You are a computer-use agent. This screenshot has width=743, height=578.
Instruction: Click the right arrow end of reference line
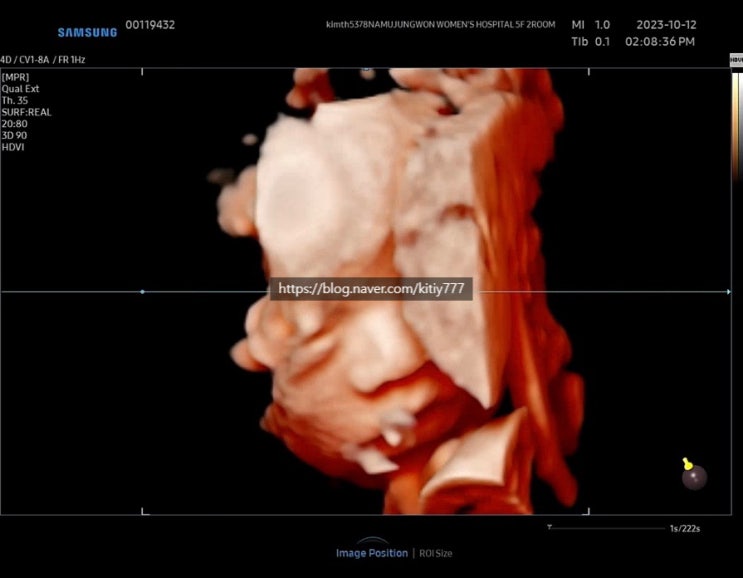point(728,292)
